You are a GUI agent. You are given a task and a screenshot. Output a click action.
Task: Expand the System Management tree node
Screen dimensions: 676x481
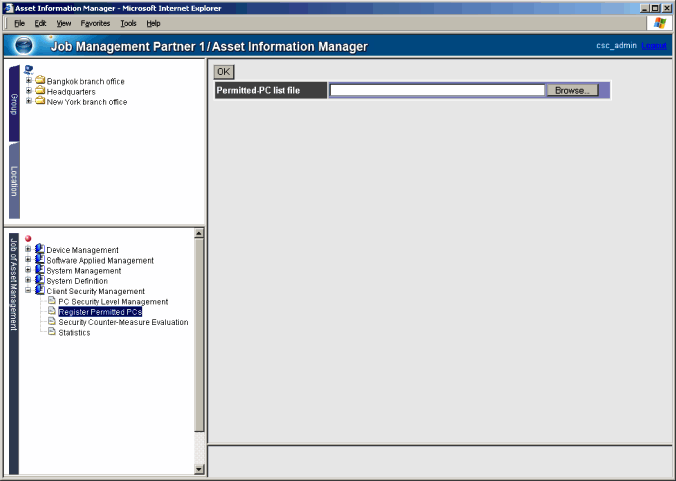[29, 270]
